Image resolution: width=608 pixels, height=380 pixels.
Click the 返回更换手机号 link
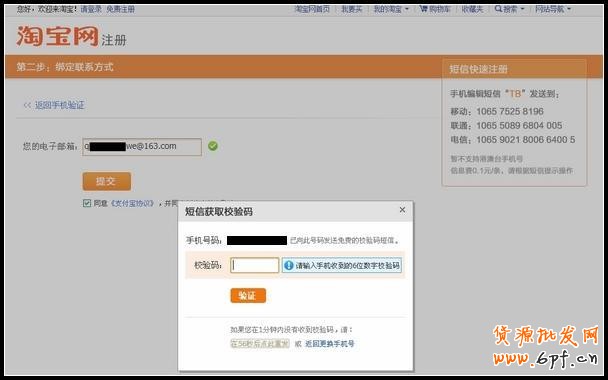point(330,344)
